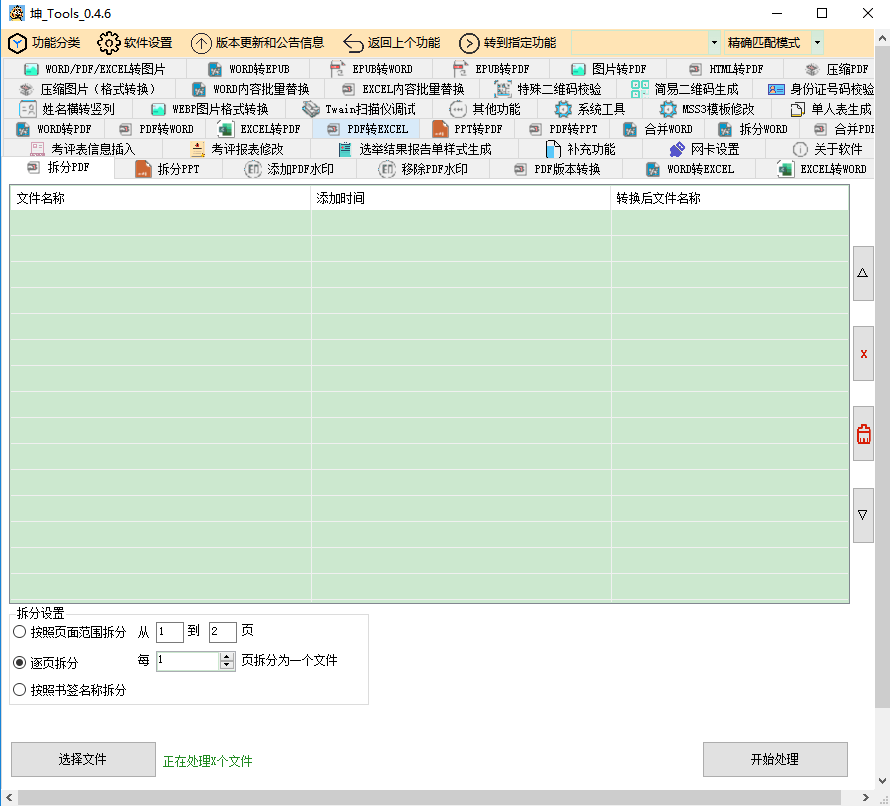The height and width of the screenshot is (806, 890).
Task: Click the red lock icon on right panel
Action: (x=862, y=434)
